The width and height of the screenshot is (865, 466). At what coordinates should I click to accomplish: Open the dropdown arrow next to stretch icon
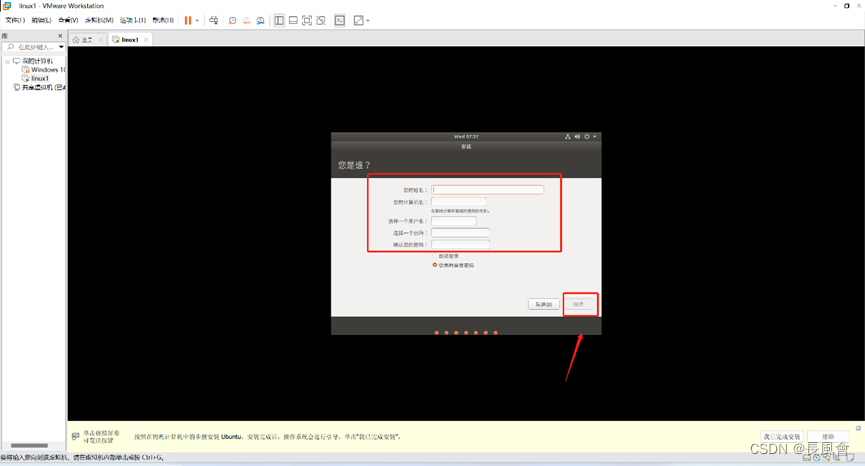click(368, 20)
